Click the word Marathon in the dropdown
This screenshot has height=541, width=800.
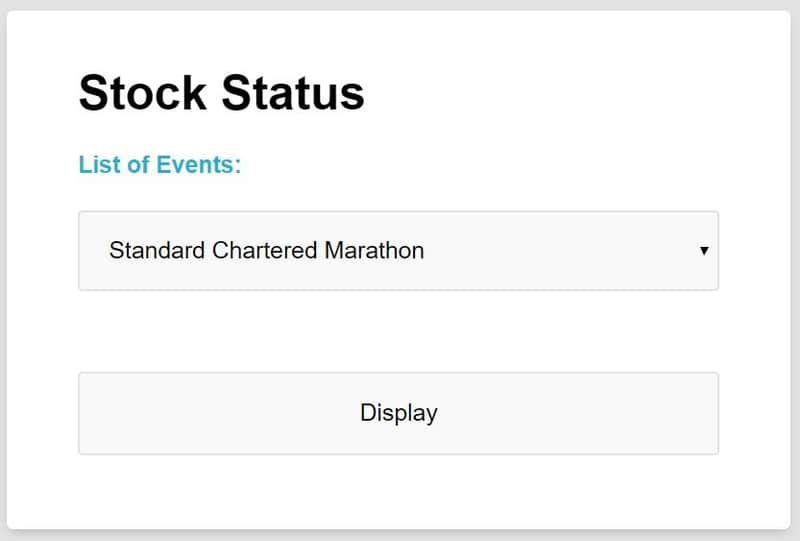pos(374,250)
